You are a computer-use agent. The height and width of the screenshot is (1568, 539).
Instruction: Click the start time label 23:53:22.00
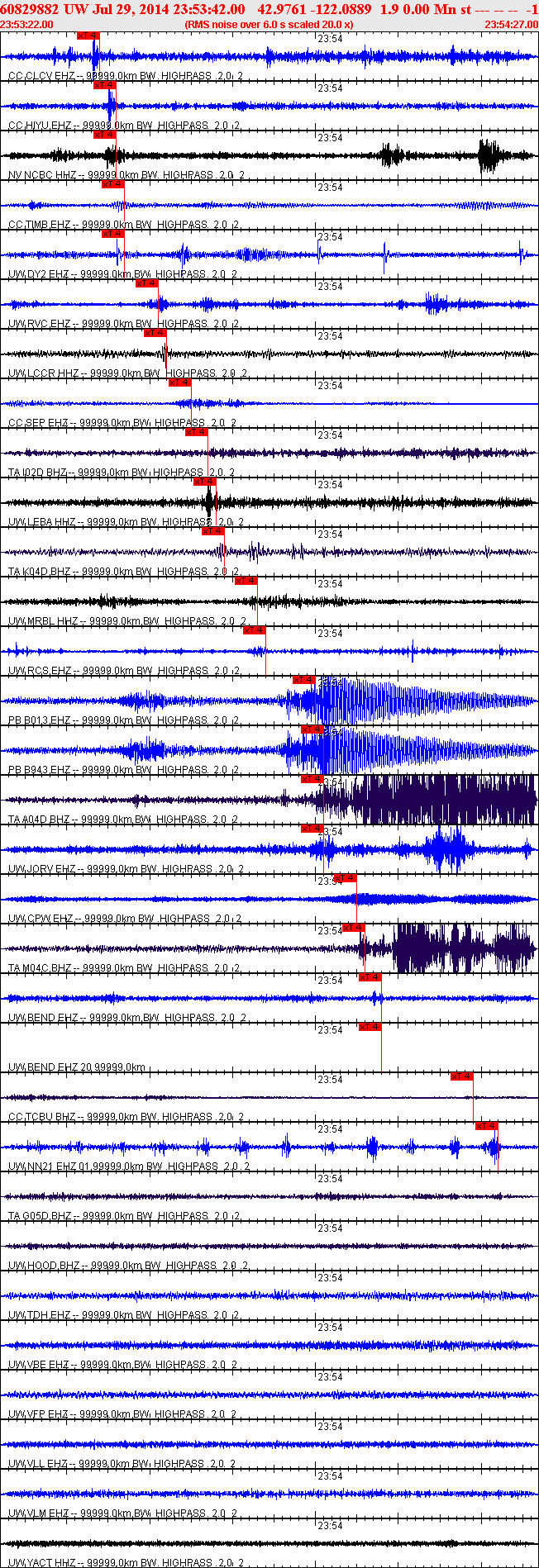pyautogui.click(x=27, y=25)
